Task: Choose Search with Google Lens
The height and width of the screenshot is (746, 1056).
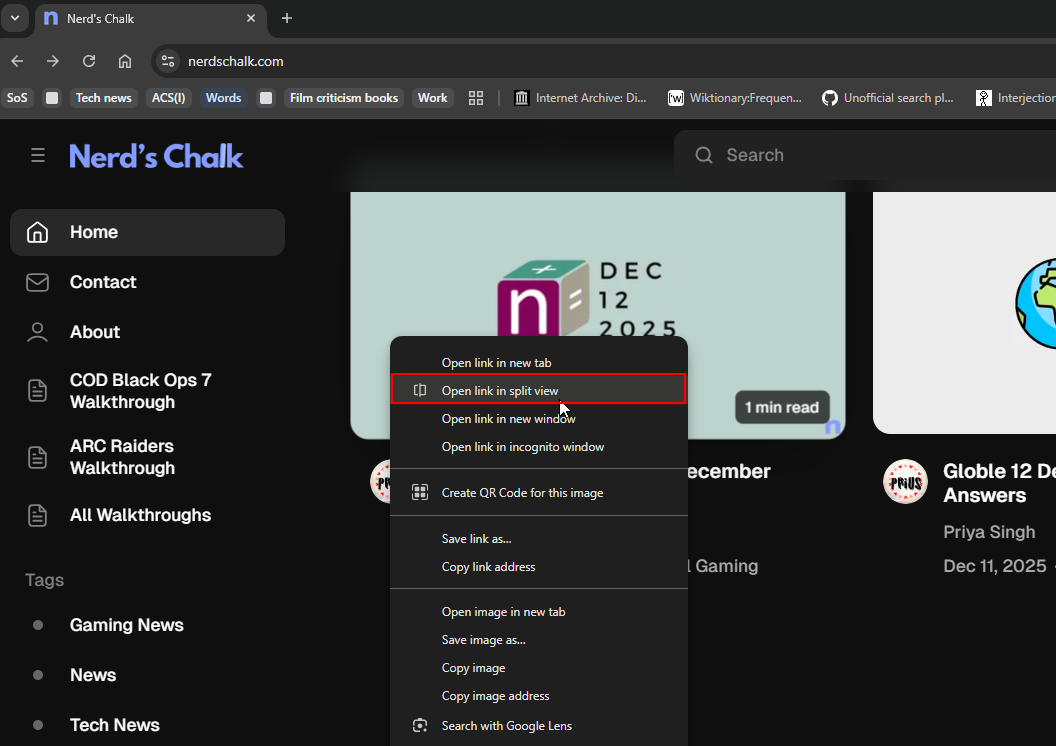Action: 506,726
